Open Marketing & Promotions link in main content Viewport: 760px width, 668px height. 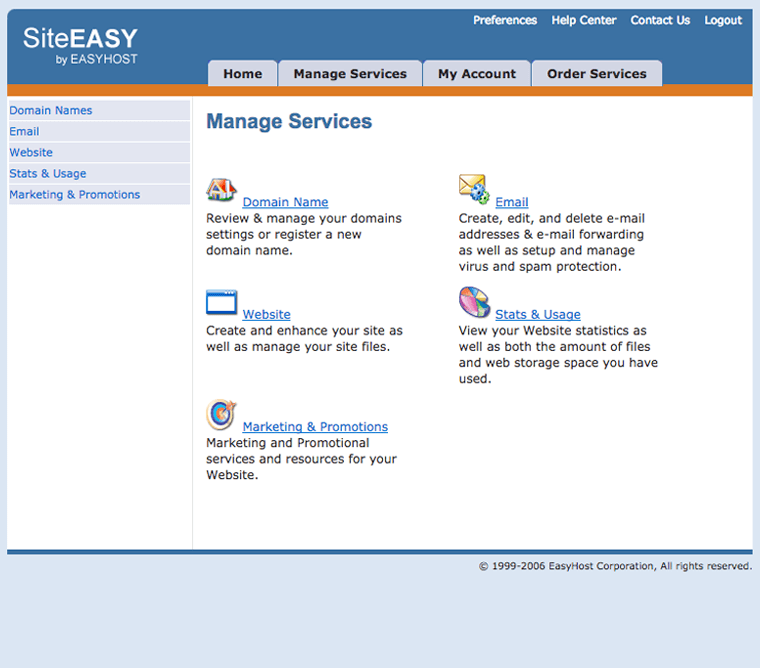(x=315, y=427)
